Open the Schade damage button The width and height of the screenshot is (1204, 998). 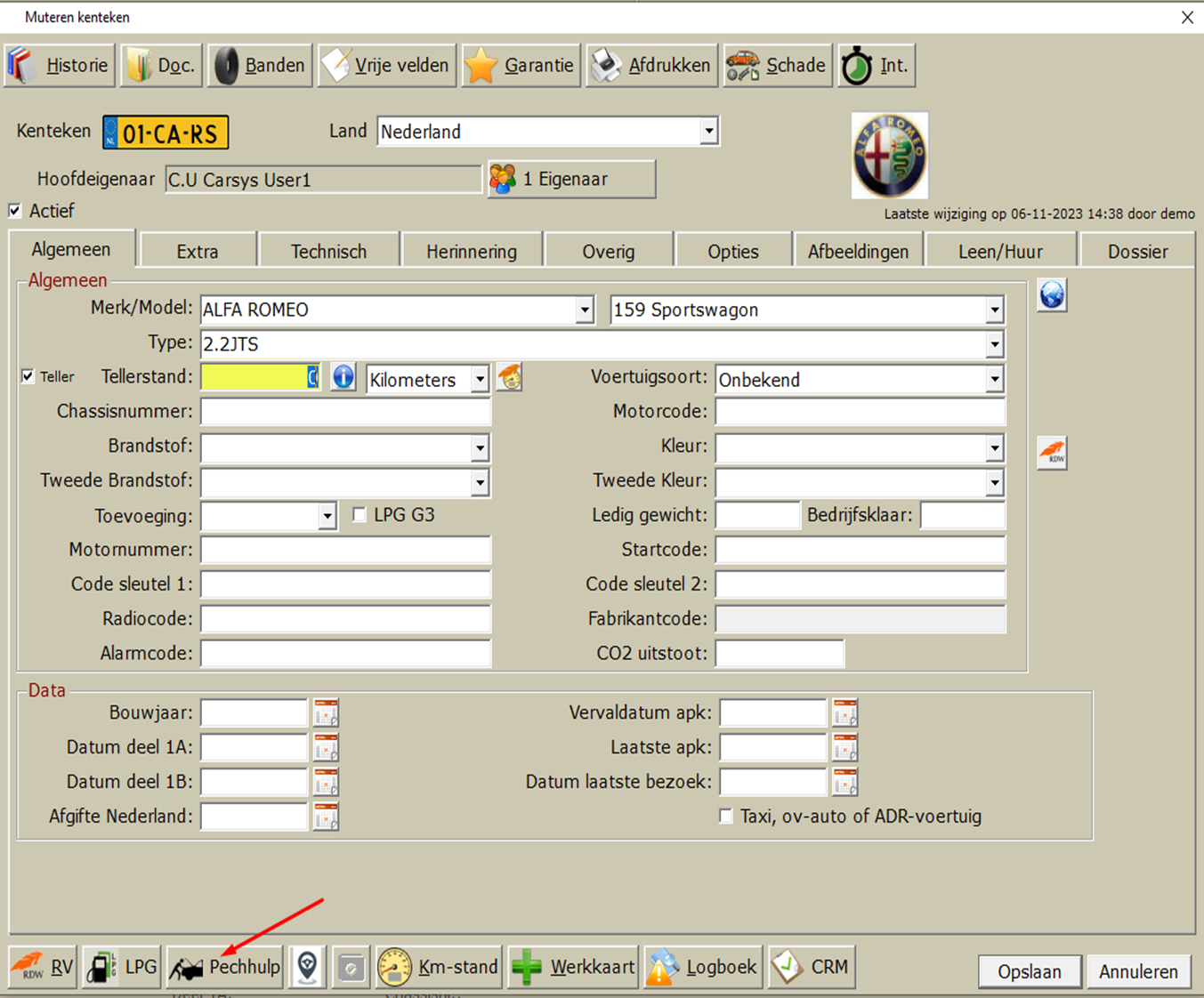pyautogui.click(x=778, y=65)
